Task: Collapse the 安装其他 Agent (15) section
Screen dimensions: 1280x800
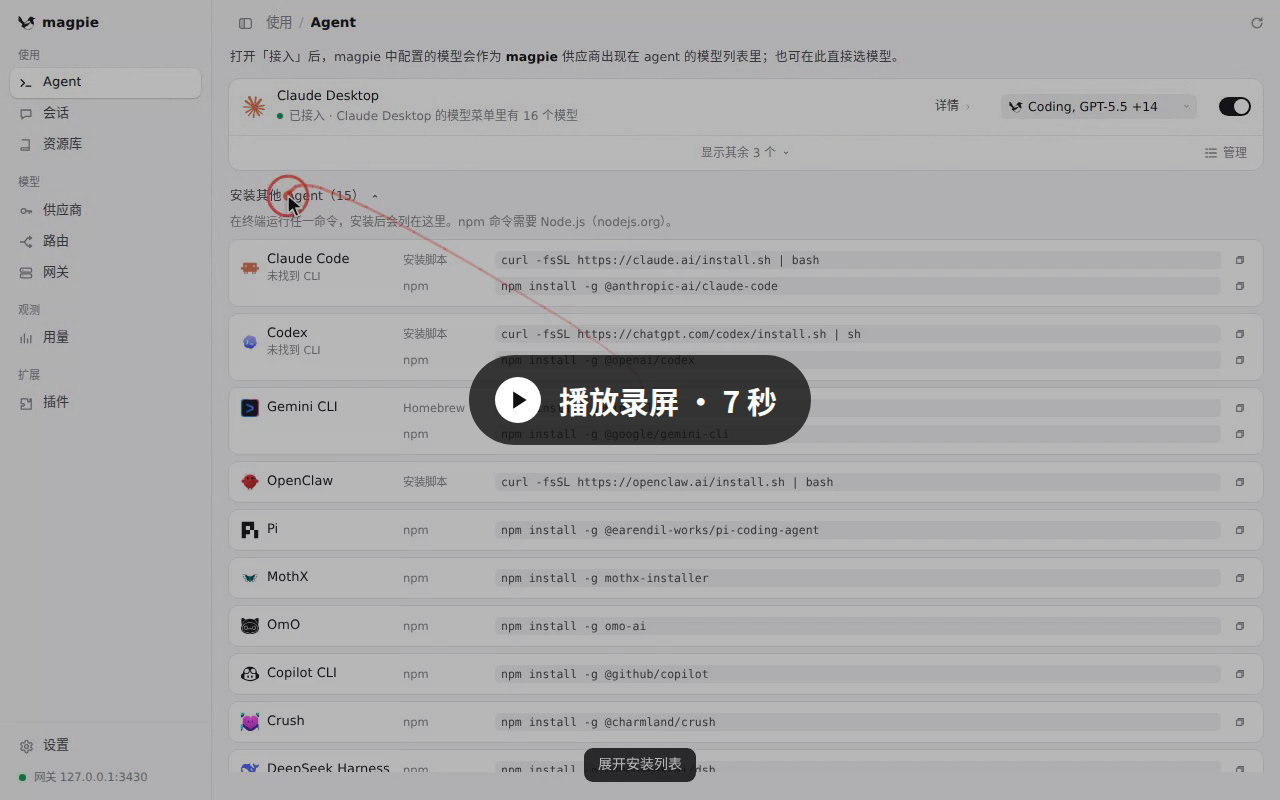Action: 304,196
